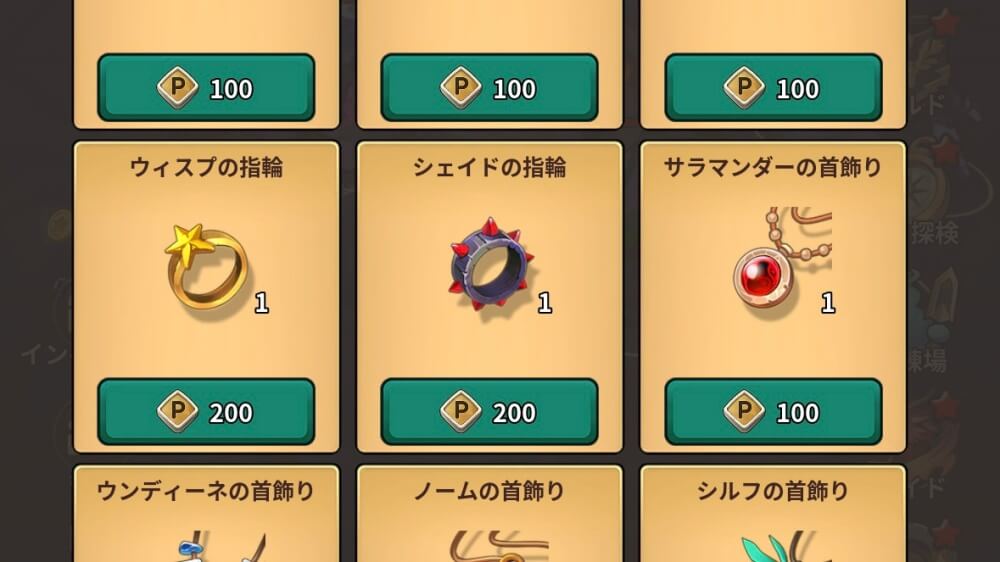
Task: Tap the サラマンダーの首飾り title label
Action: [772, 167]
